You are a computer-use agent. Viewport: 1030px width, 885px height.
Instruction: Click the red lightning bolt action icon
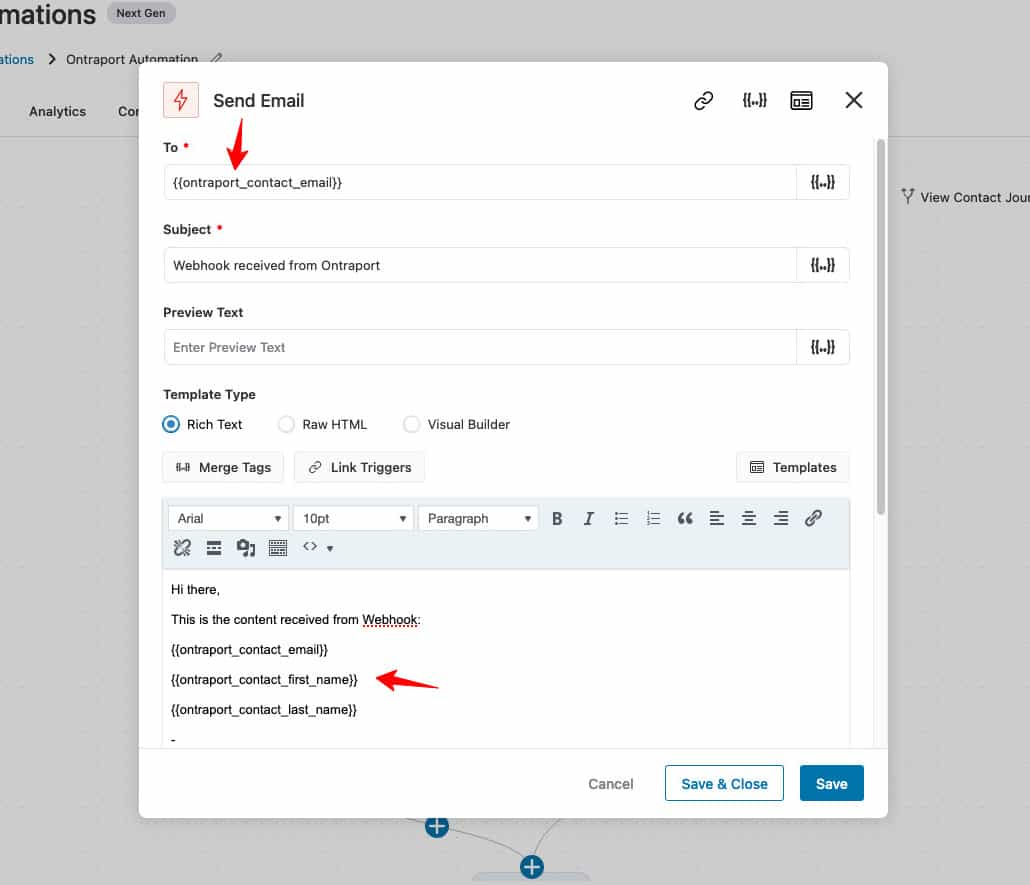pos(181,101)
